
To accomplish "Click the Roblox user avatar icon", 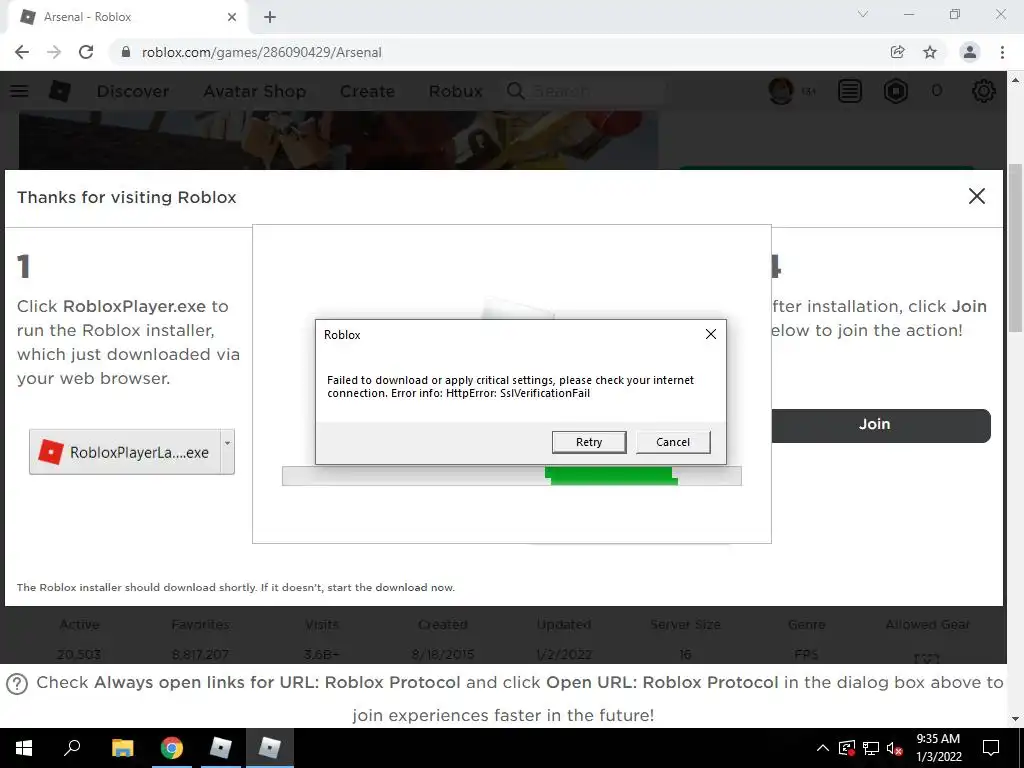I will pos(781,91).
